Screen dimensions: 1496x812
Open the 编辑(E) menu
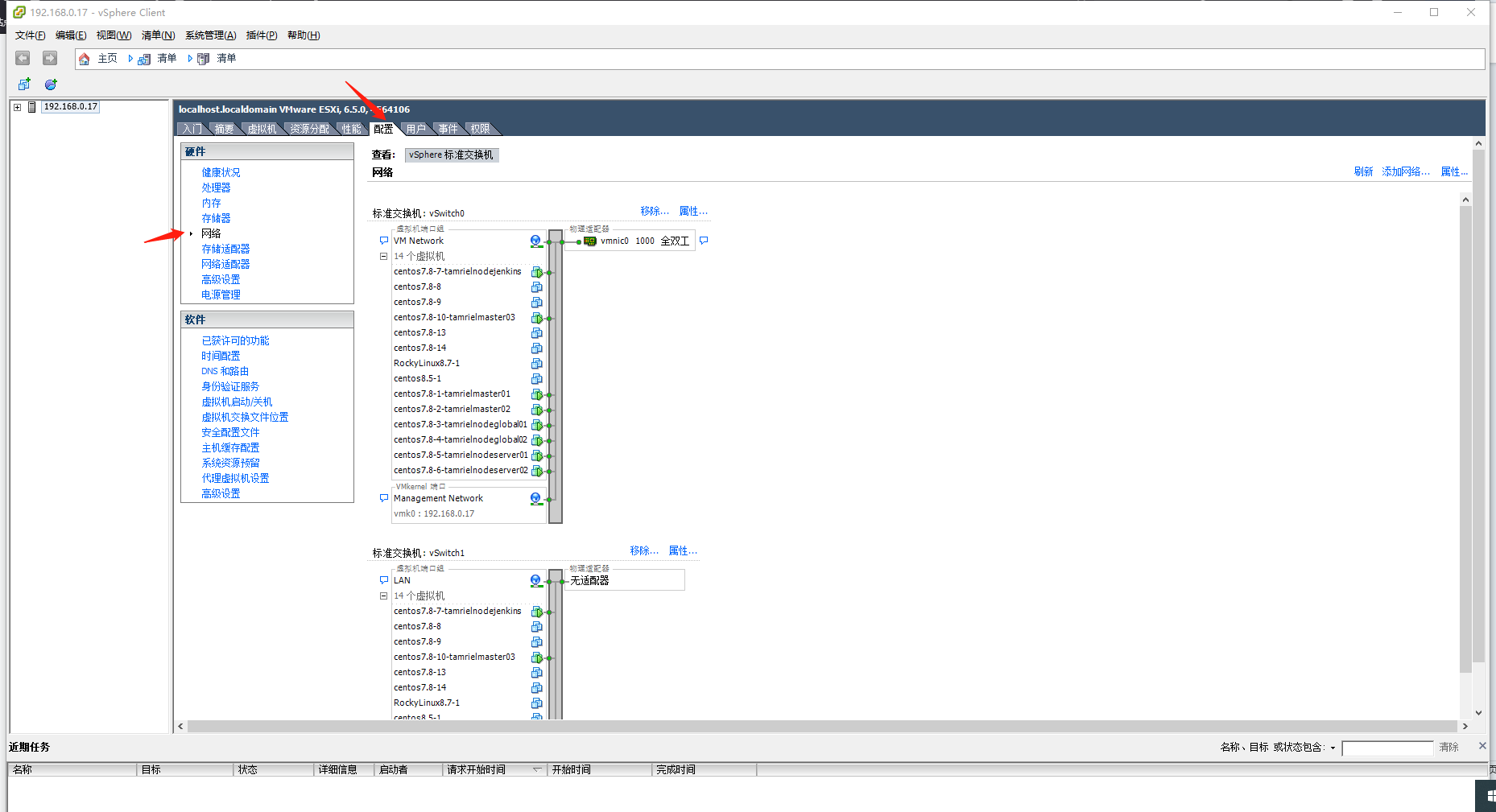[x=71, y=35]
